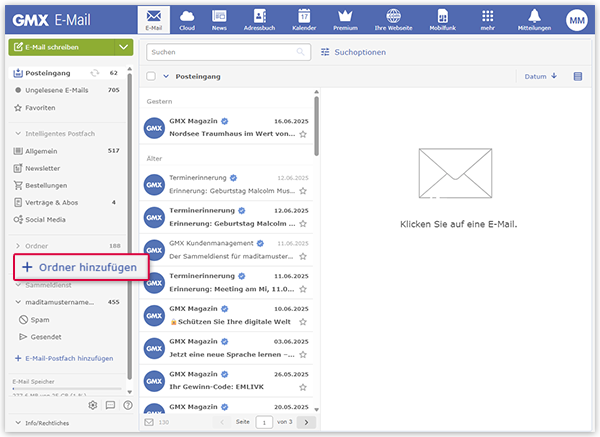
Task: Open the Cloud section in top navigation
Action: 187,20
